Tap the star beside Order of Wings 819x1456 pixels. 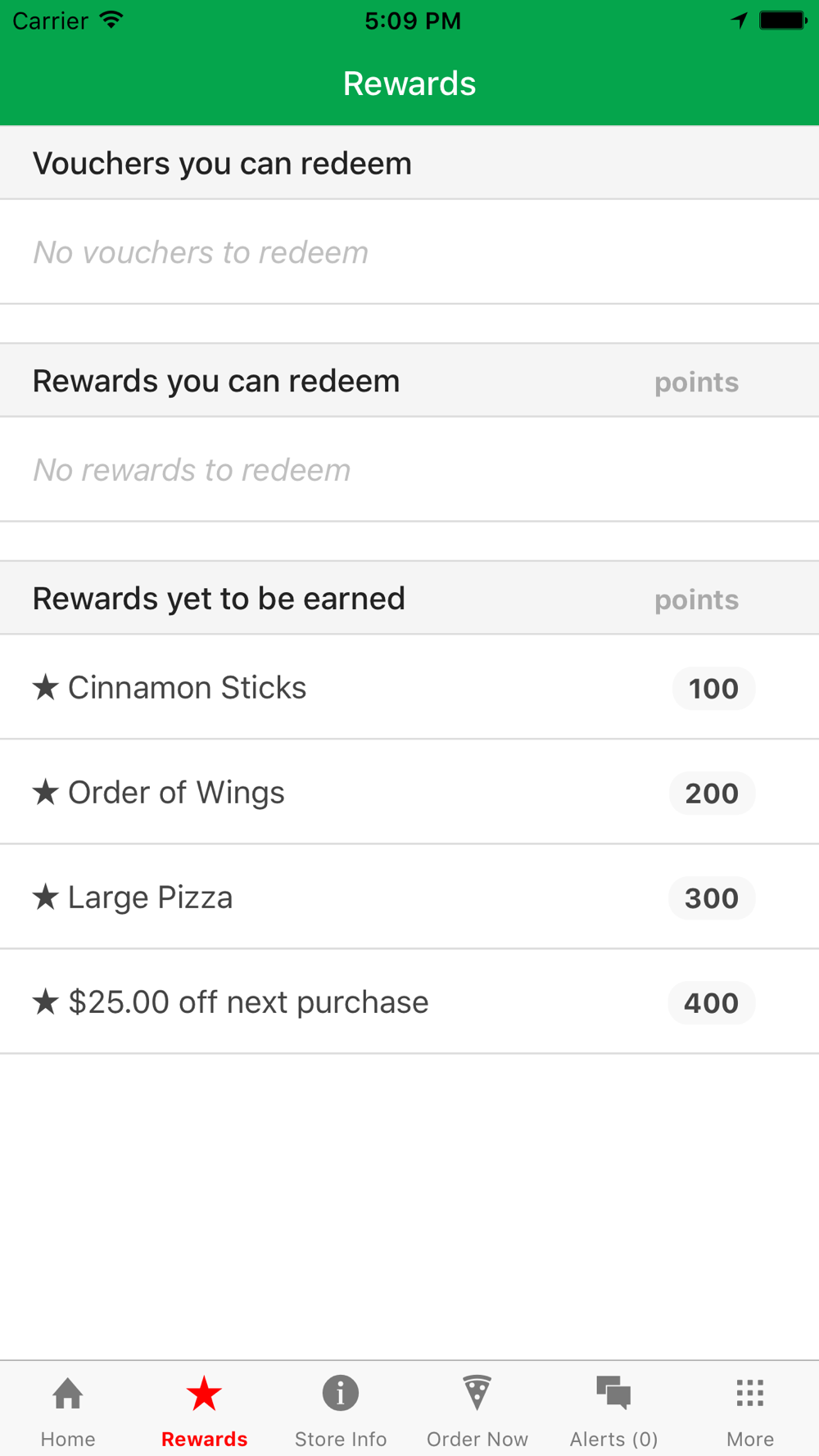click(46, 793)
